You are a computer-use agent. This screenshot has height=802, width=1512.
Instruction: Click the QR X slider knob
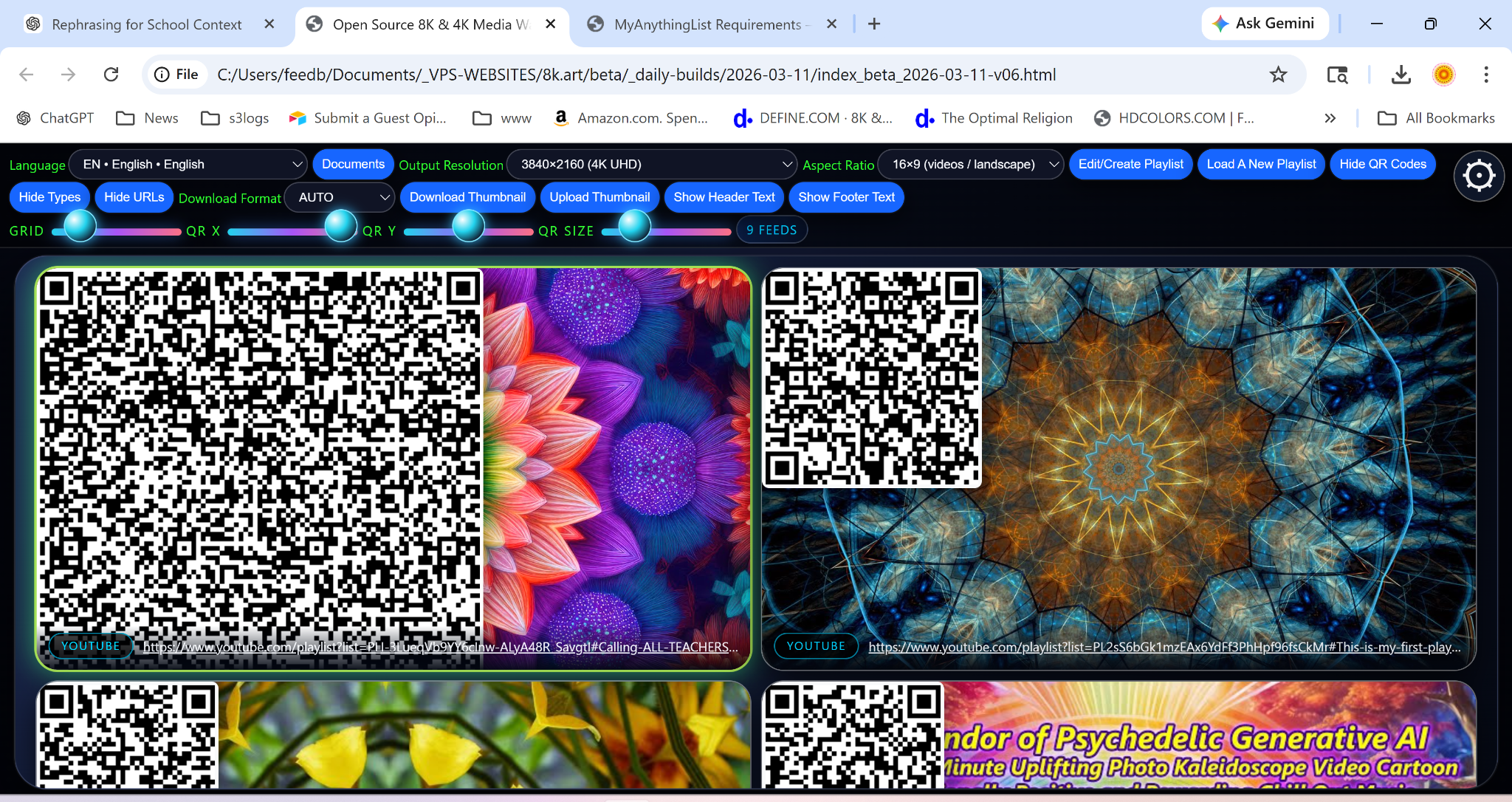(x=341, y=226)
